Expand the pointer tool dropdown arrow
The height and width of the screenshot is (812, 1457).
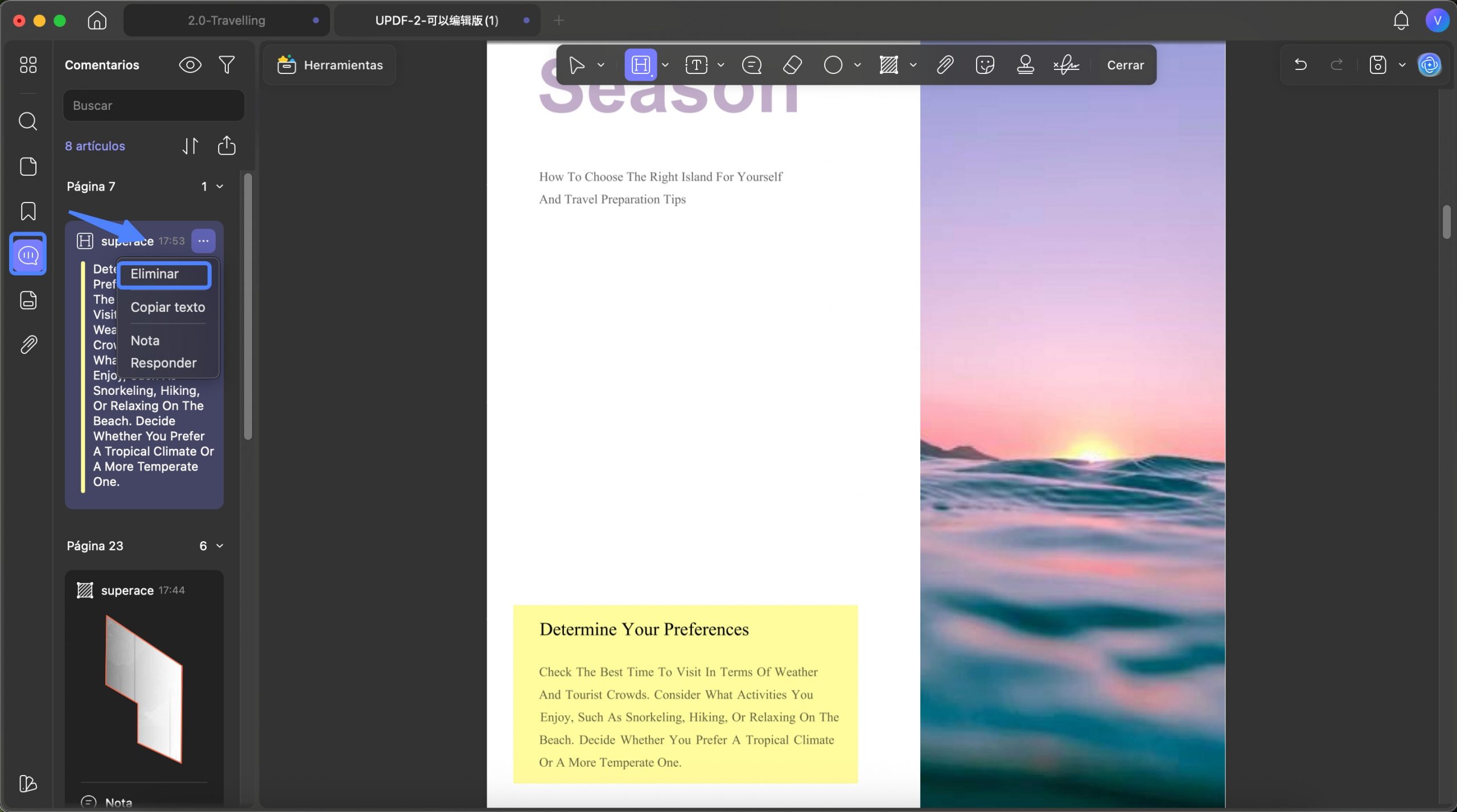[600, 65]
